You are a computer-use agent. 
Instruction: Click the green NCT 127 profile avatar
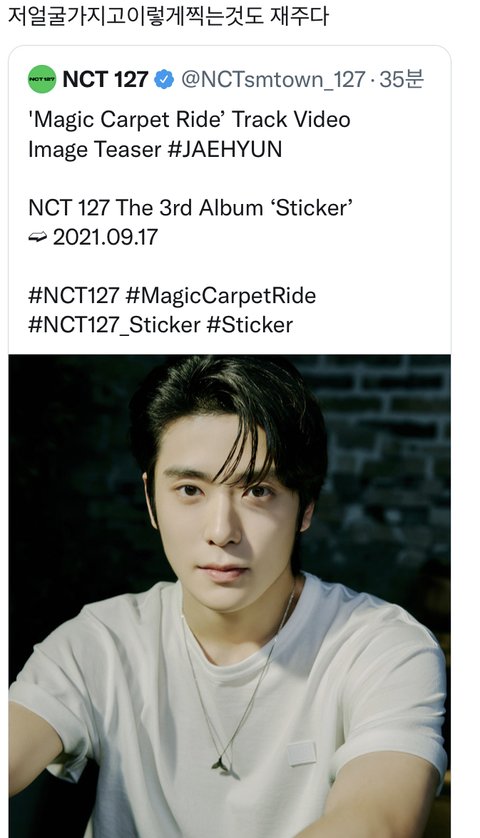coord(42,79)
